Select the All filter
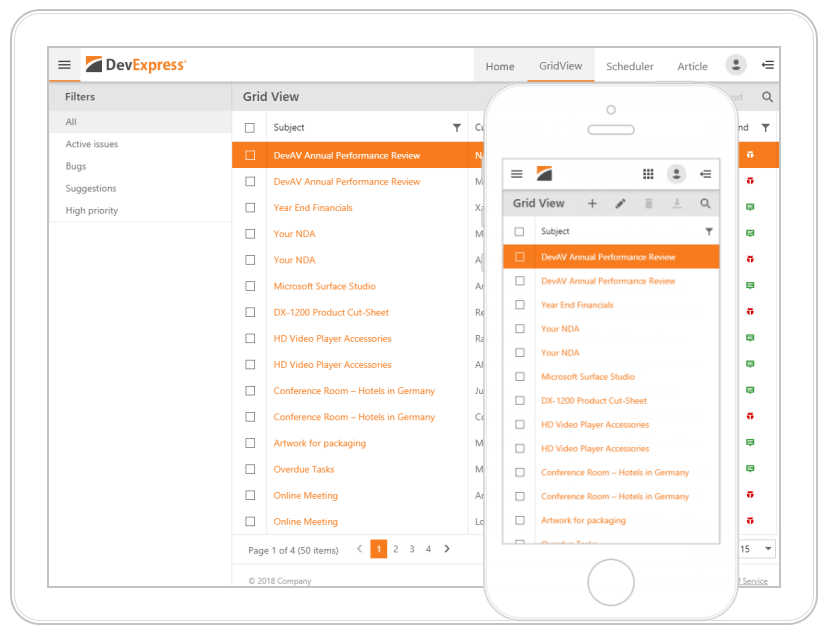 click(140, 122)
